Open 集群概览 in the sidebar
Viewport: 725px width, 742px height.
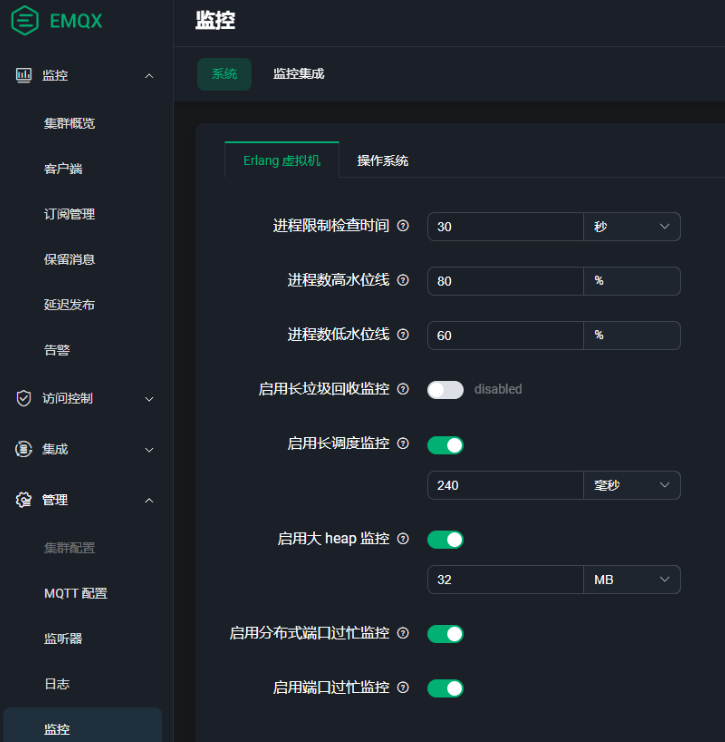tap(69, 124)
